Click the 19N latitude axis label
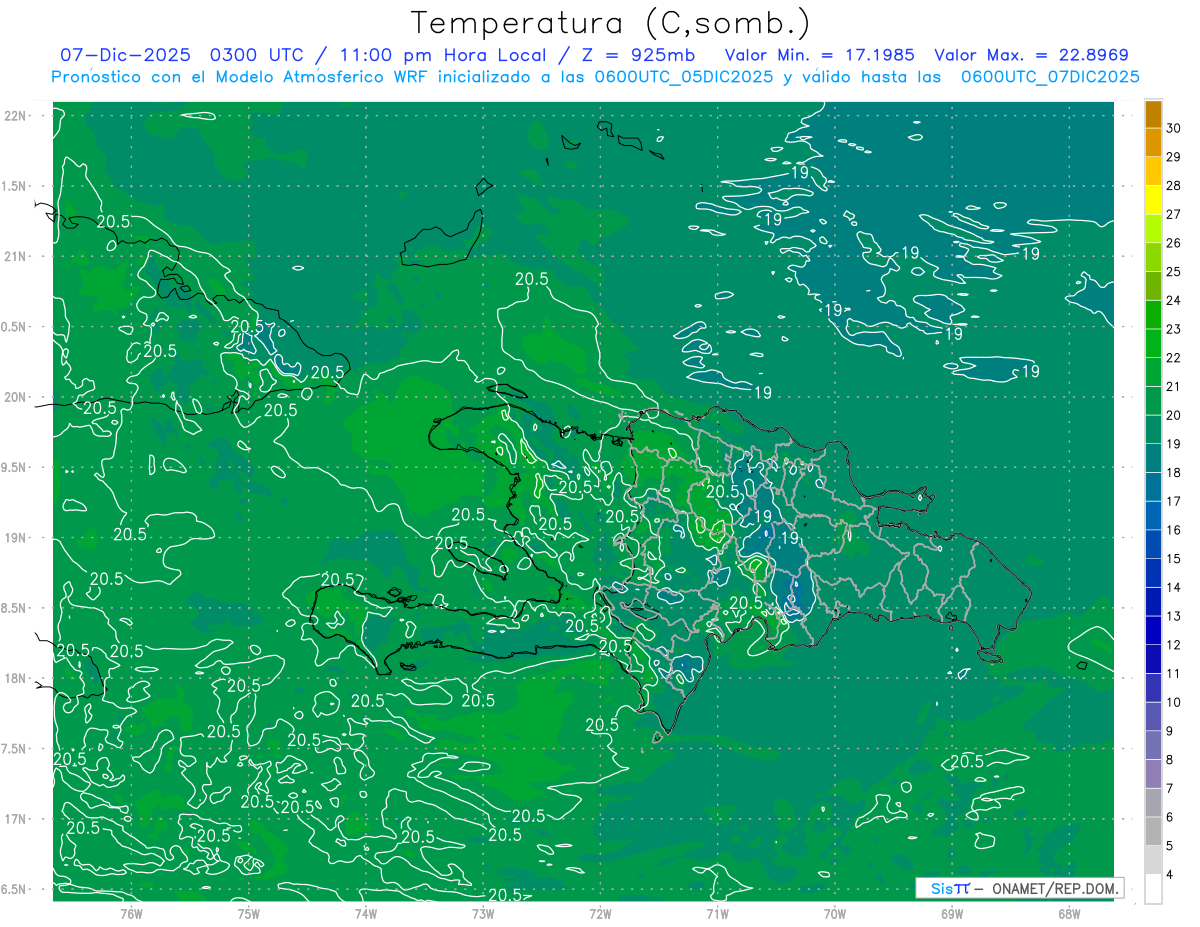The image size is (1200, 927). [x=17, y=538]
